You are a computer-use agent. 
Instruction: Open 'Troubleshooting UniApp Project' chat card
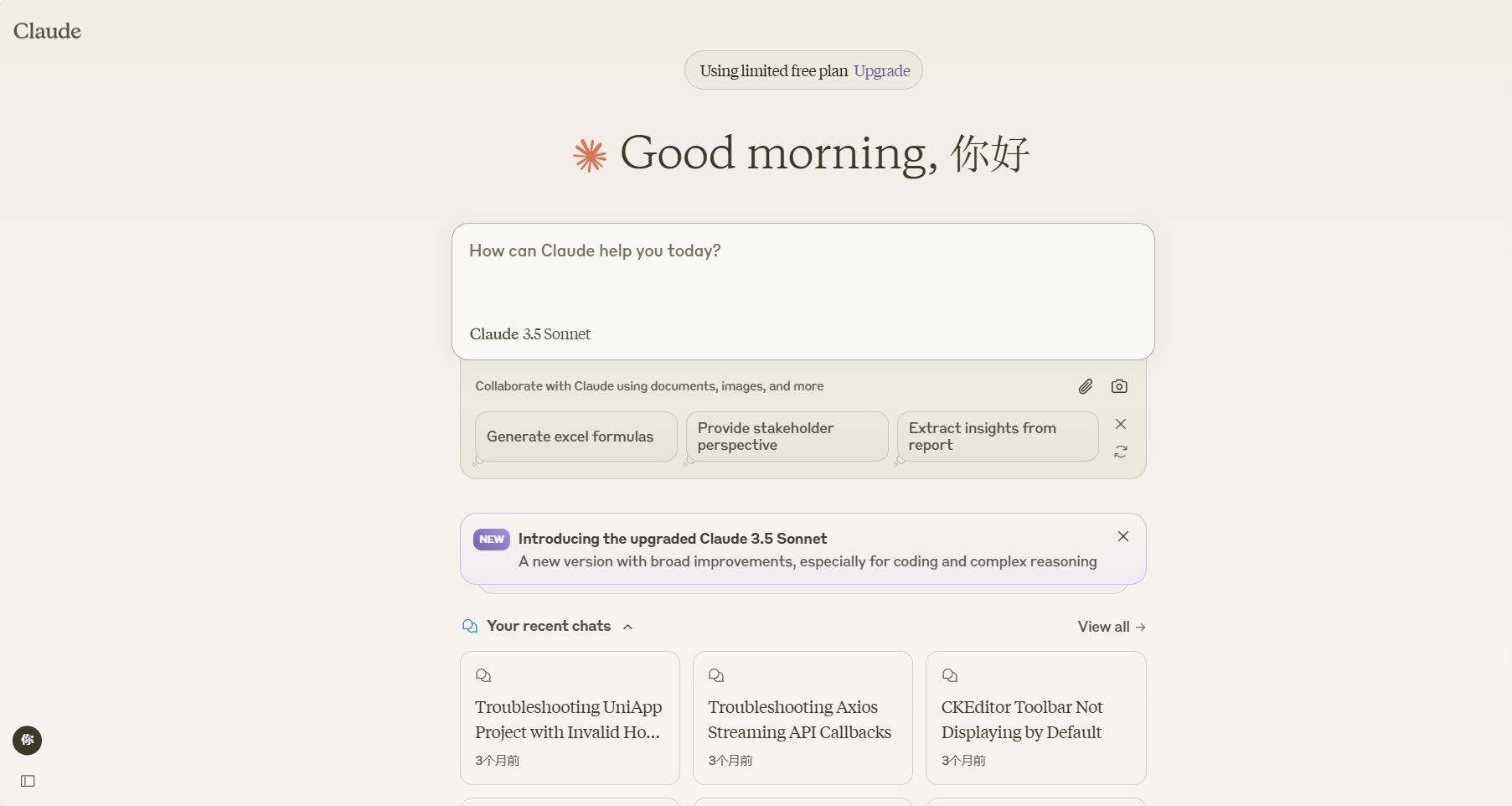570,718
